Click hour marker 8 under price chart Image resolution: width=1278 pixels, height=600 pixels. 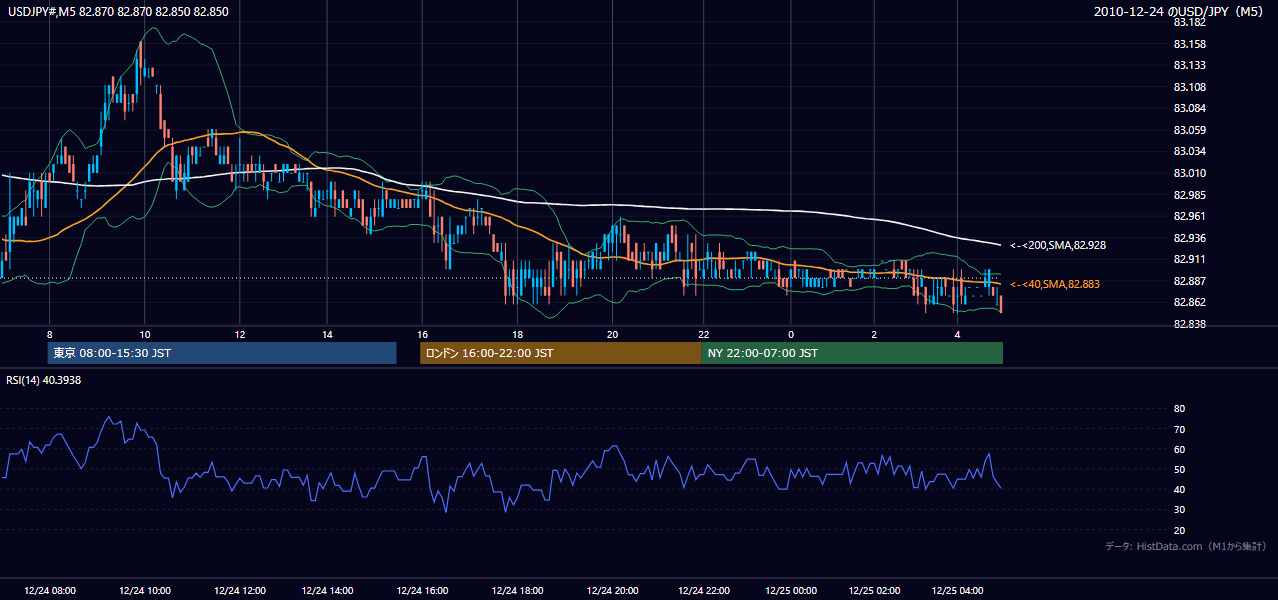click(49, 334)
